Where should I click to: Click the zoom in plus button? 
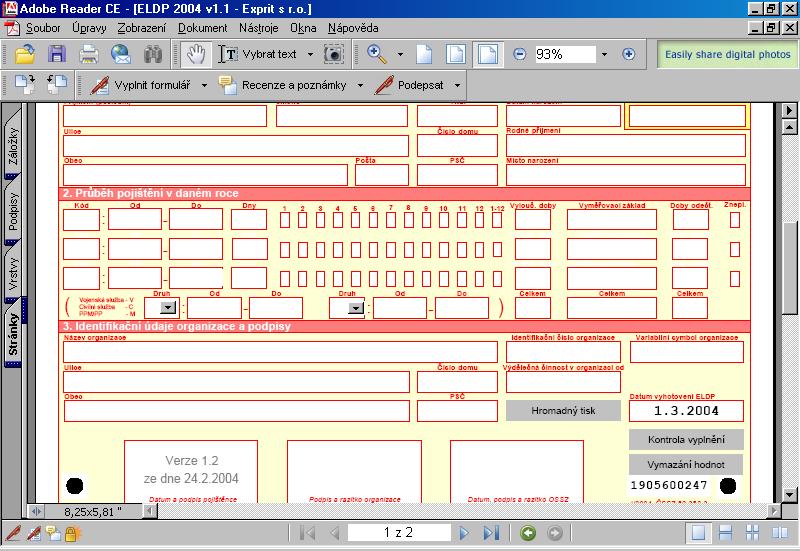click(629, 54)
